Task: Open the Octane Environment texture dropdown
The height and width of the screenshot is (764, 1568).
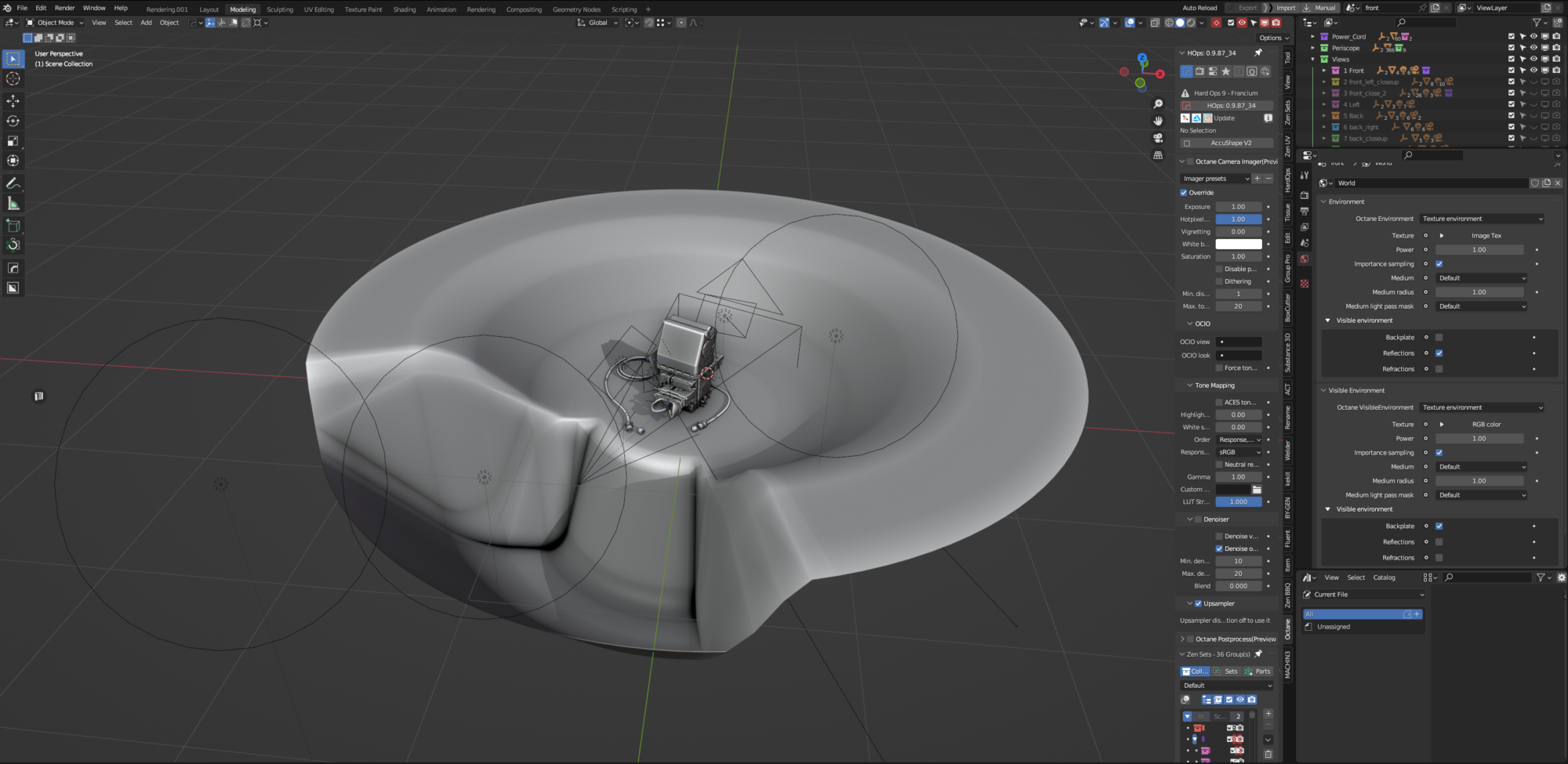Action: pos(1482,219)
